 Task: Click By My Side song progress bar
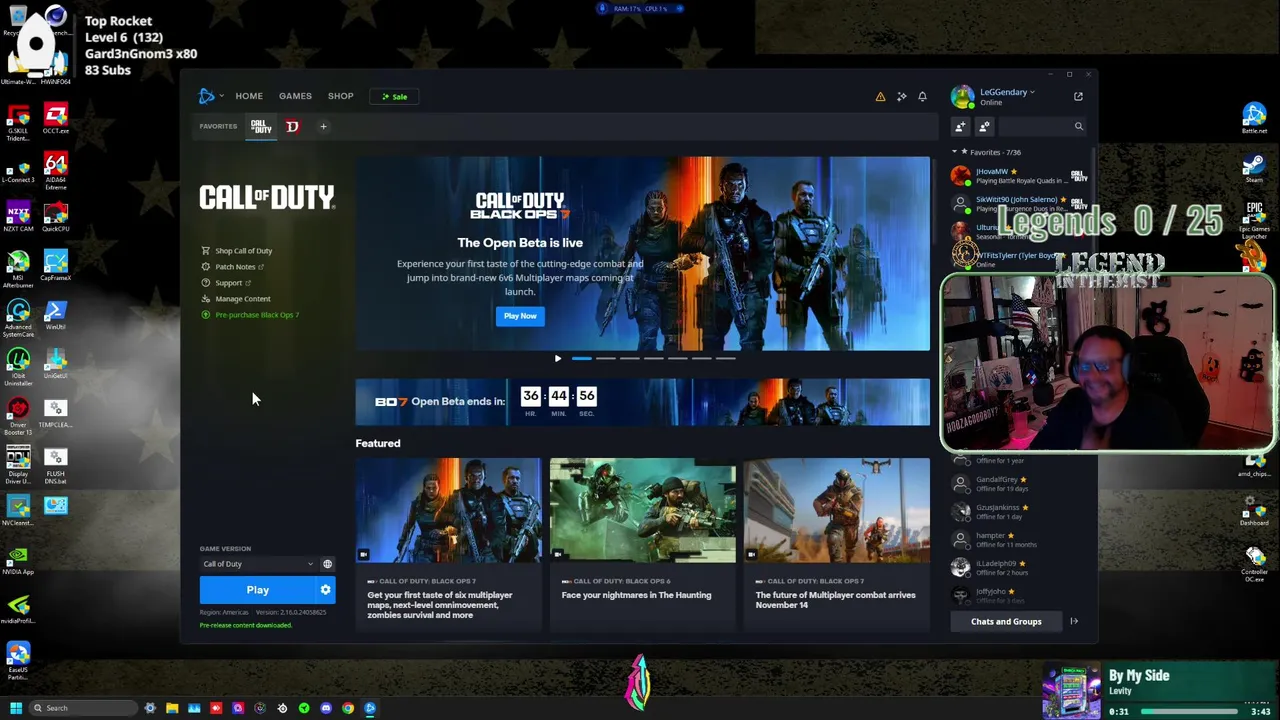click(x=1190, y=712)
